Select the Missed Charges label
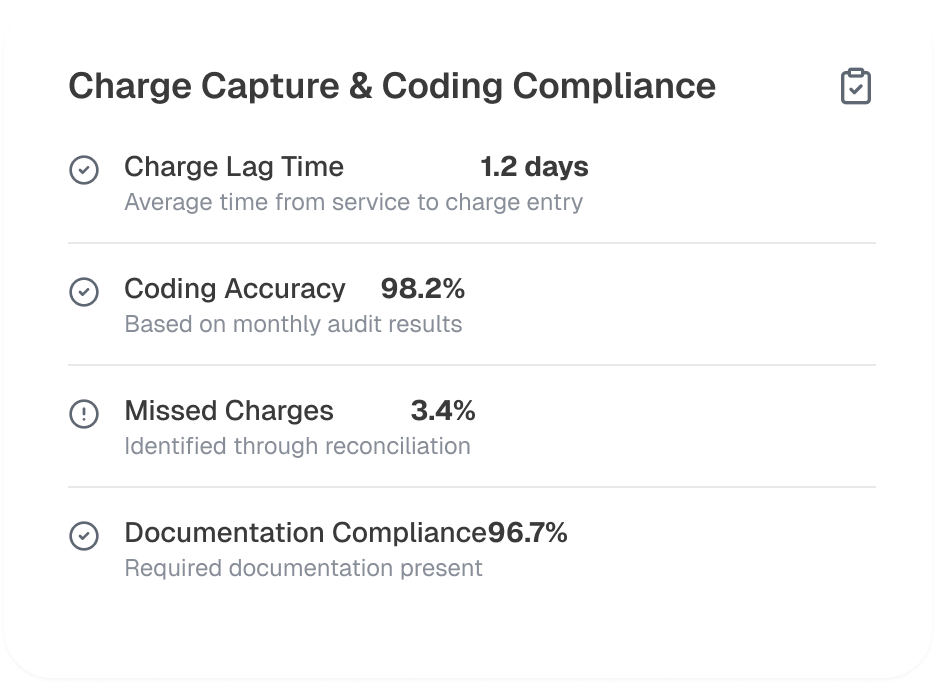 pyautogui.click(x=229, y=411)
